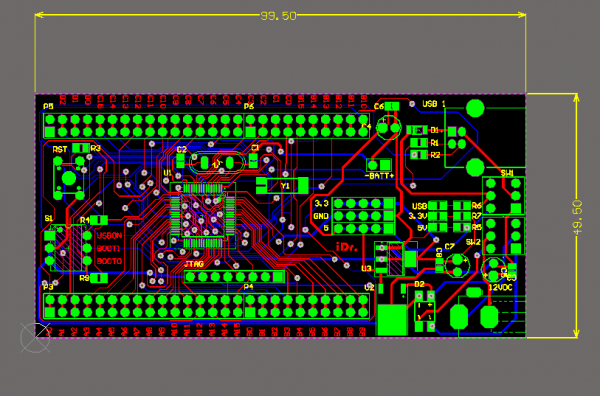Click the BOOT1 red silkscreen text
This screenshot has width=600, height=396.
109,248
